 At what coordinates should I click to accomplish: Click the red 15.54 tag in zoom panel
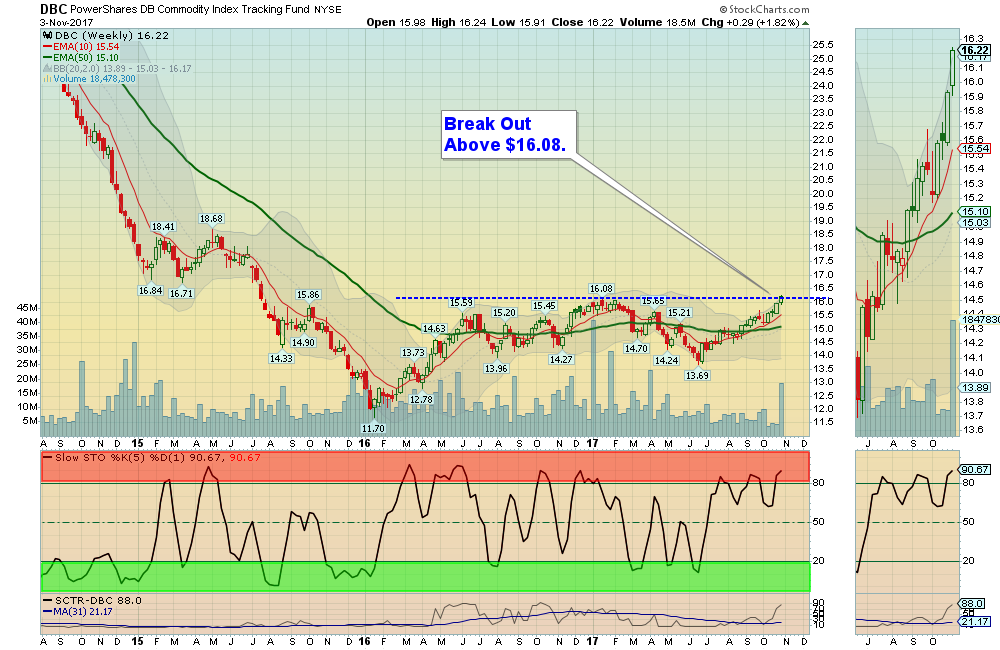(x=975, y=149)
